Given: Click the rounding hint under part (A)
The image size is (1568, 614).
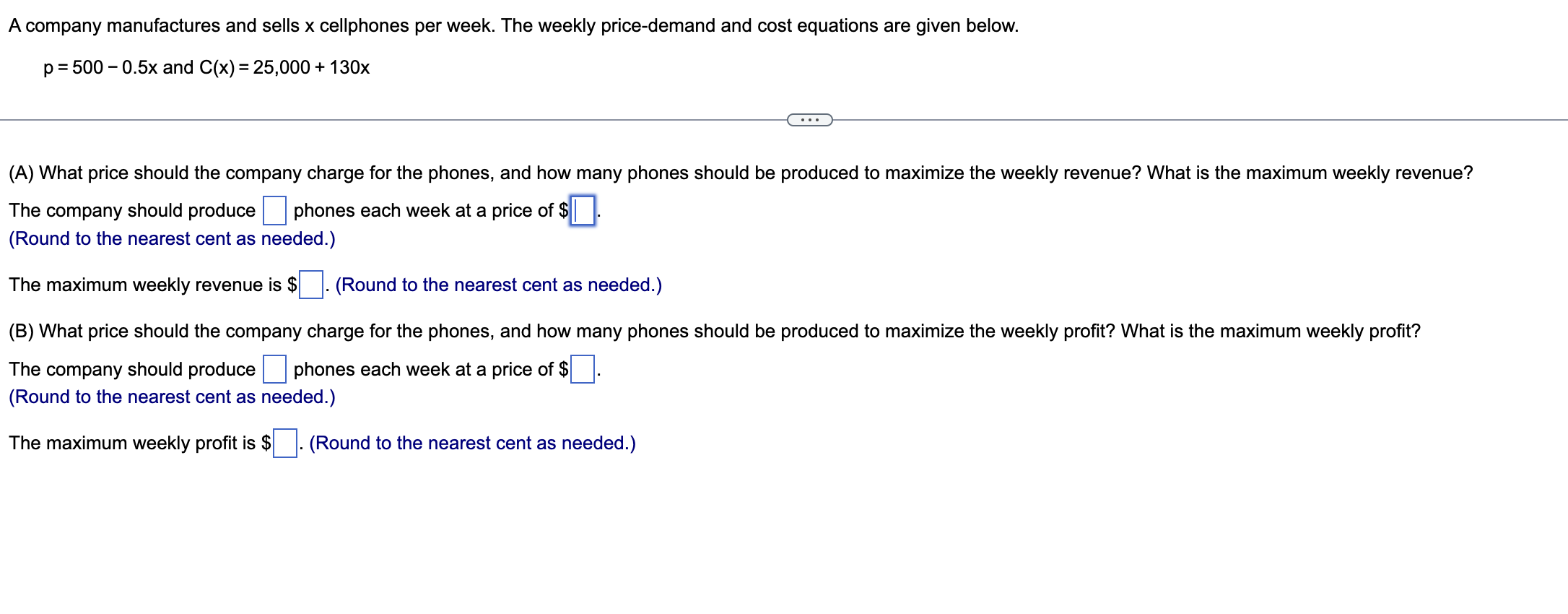Looking at the screenshot, I should (x=173, y=238).
